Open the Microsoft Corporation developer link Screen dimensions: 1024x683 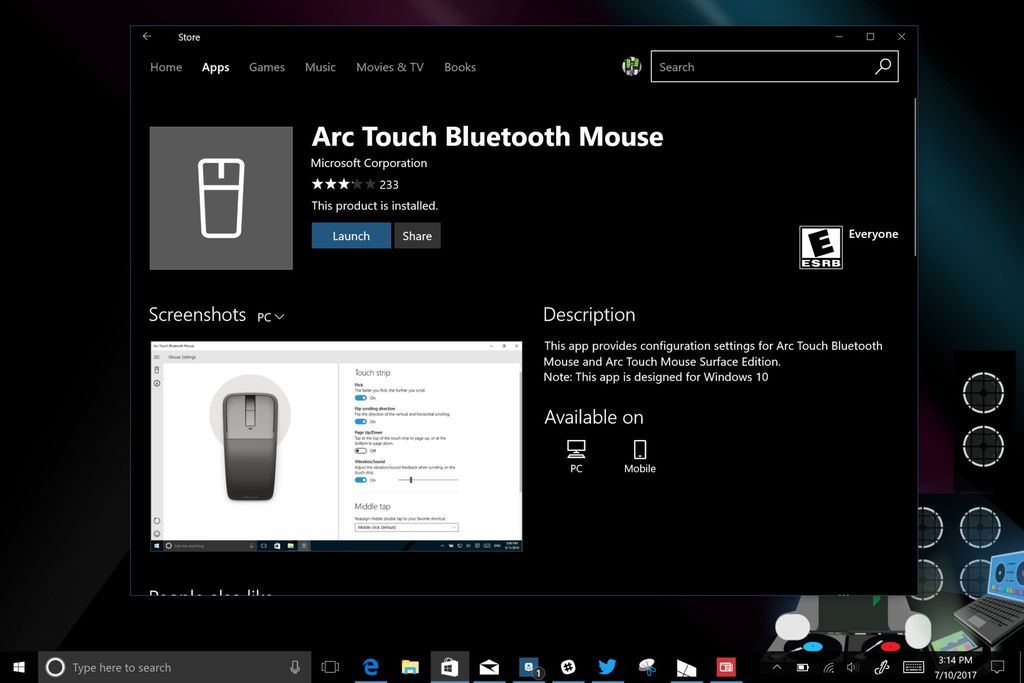(368, 162)
